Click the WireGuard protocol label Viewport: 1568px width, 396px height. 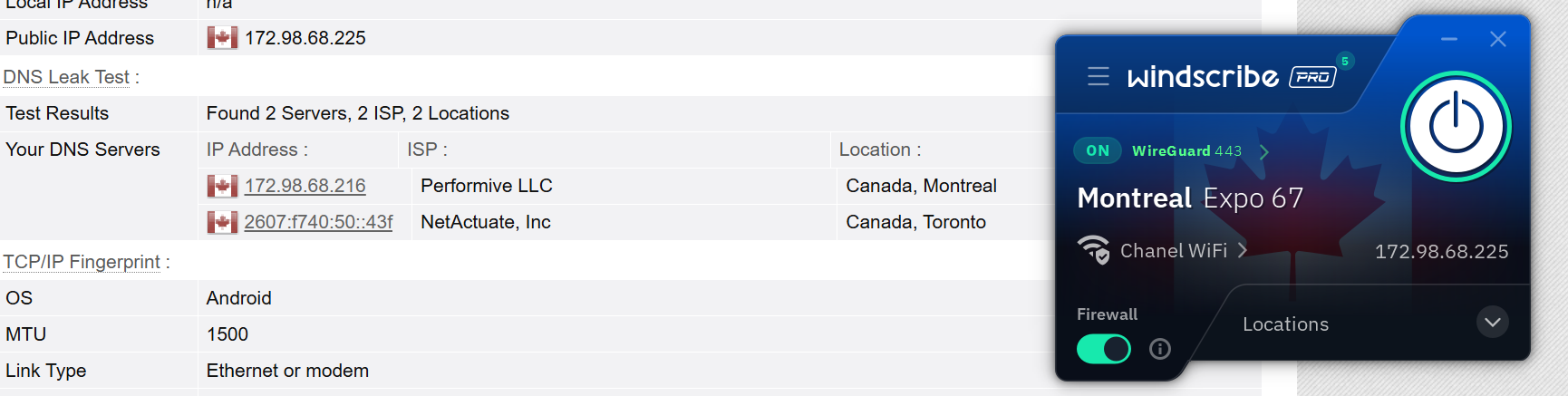coord(1171,150)
